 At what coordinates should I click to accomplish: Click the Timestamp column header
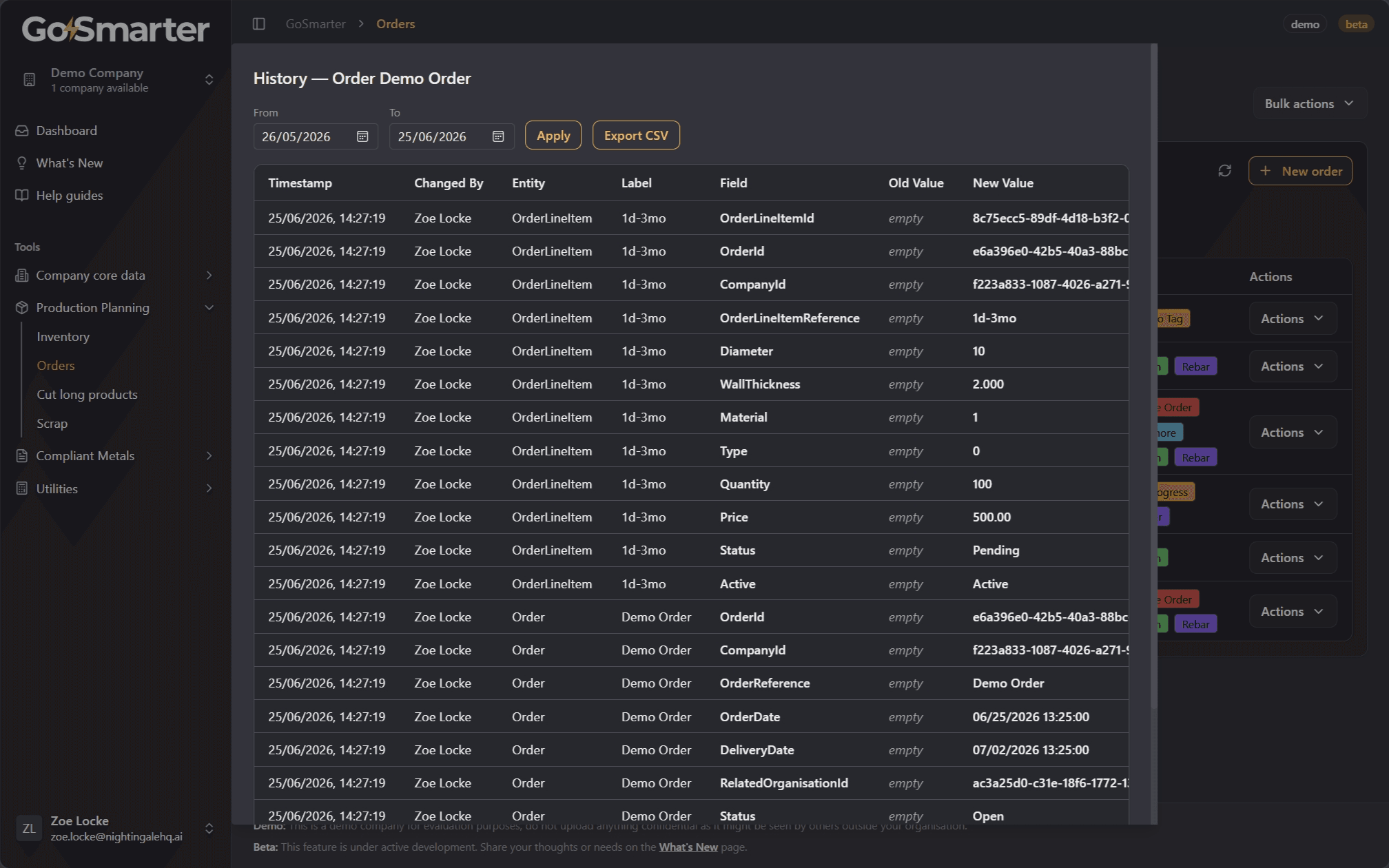[300, 183]
